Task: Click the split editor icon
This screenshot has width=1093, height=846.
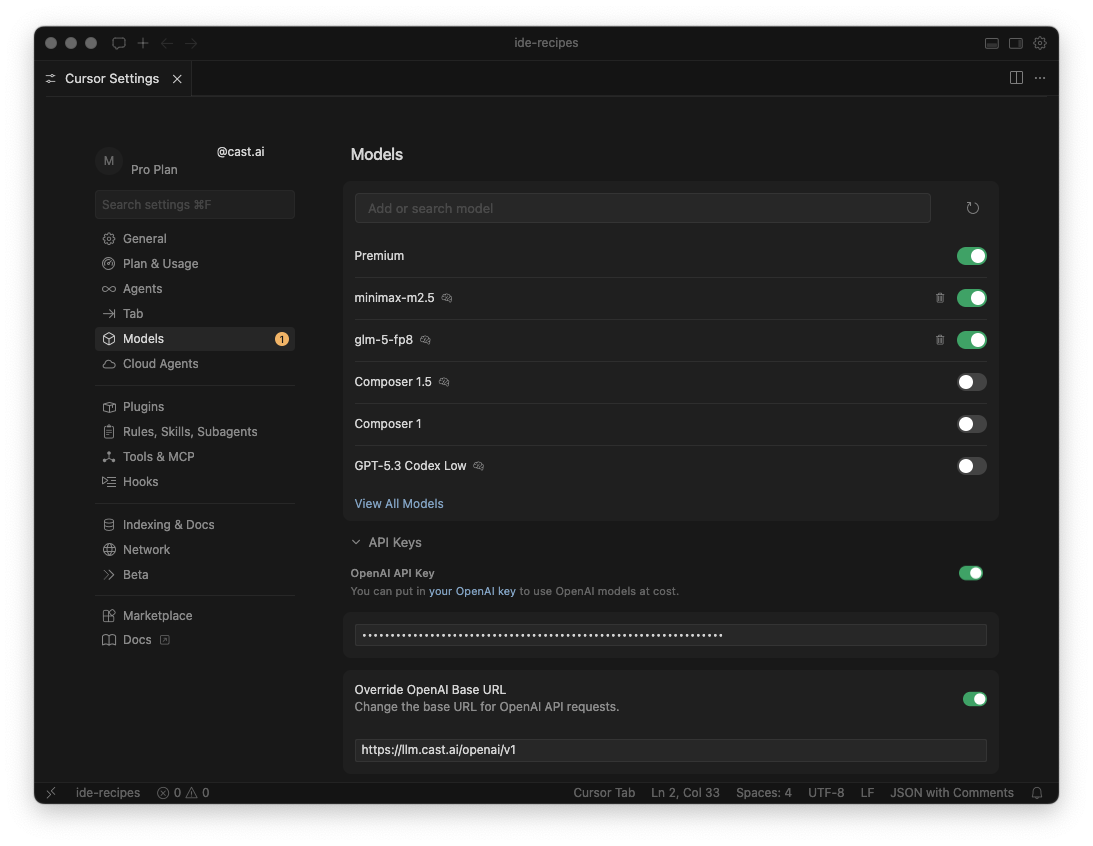Action: (1016, 77)
